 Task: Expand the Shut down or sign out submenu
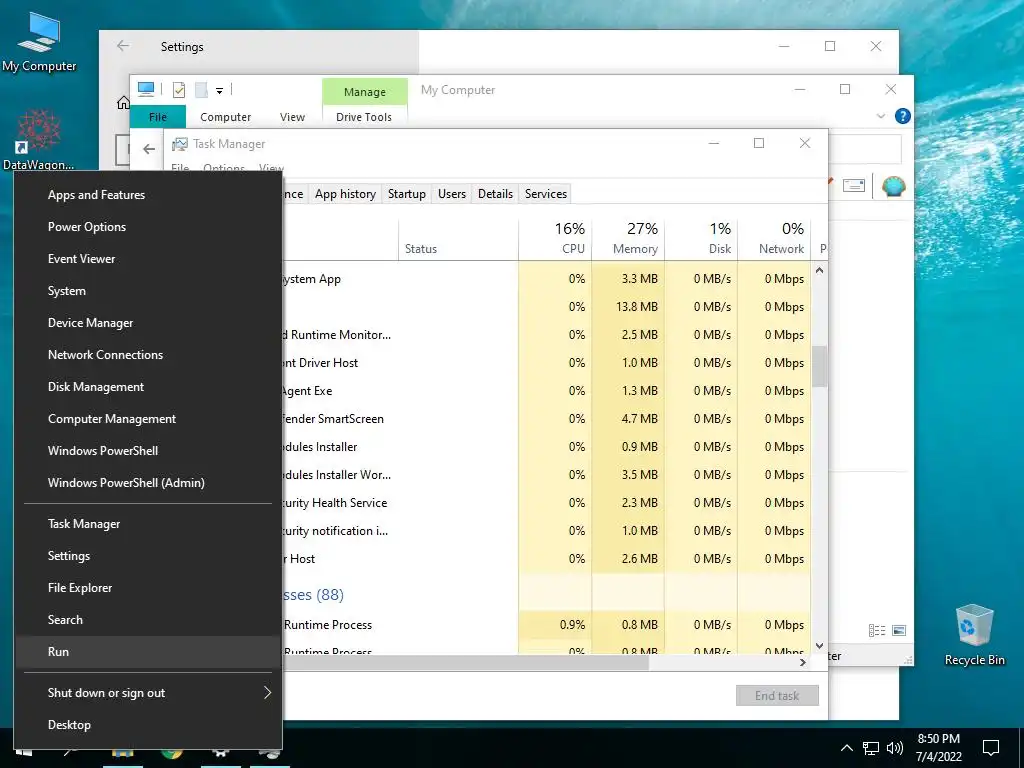click(148, 693)
